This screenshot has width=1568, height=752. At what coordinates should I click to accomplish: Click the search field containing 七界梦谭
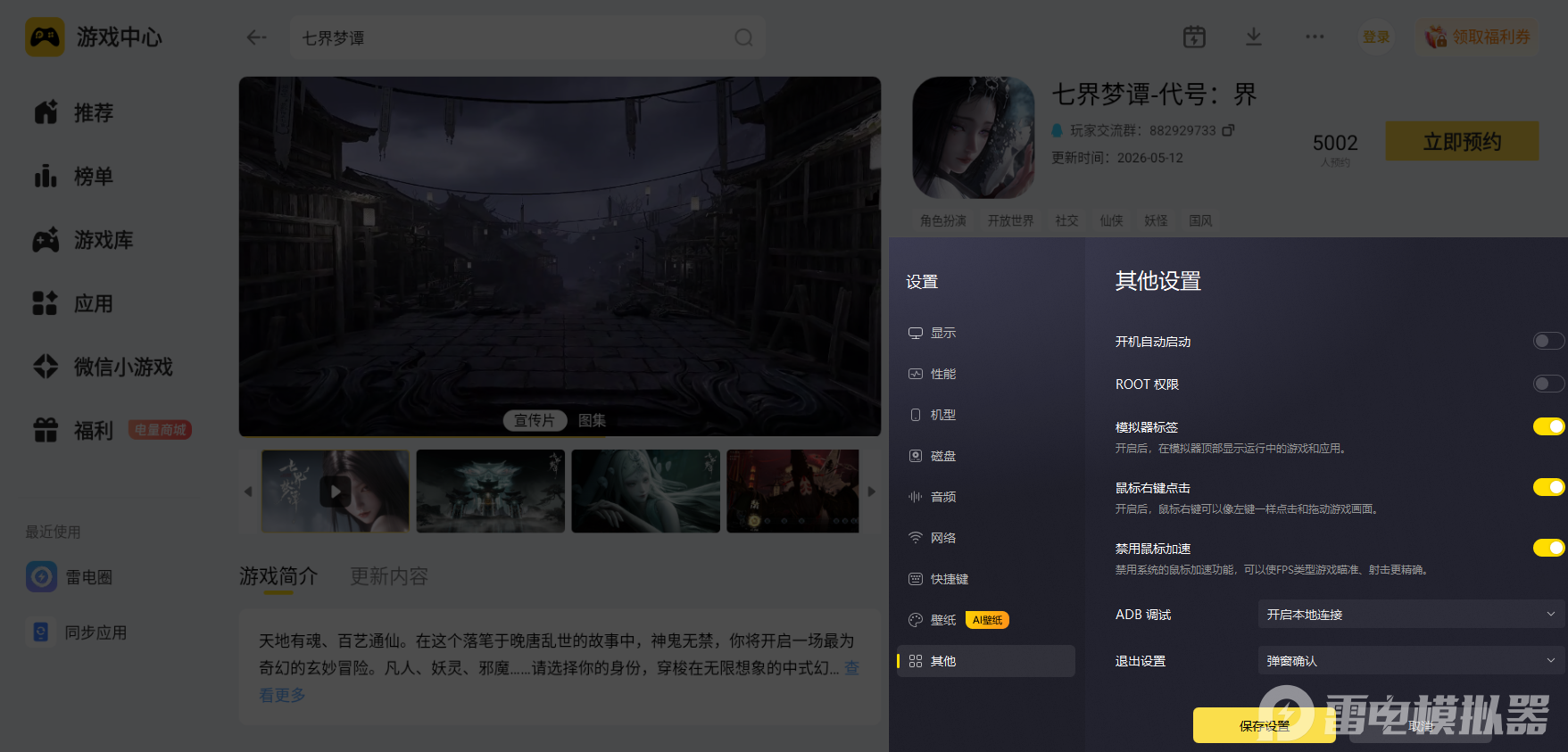click(527, 37)
